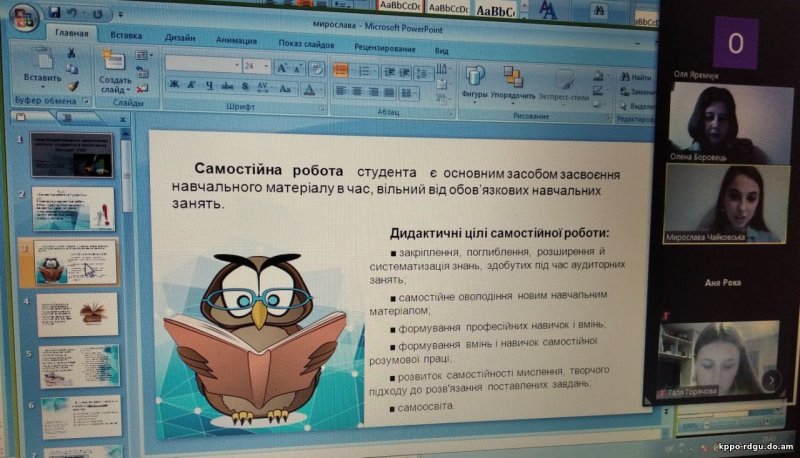Click the Increase list level indent icon

pyautogui.click(x=404, y=72)
